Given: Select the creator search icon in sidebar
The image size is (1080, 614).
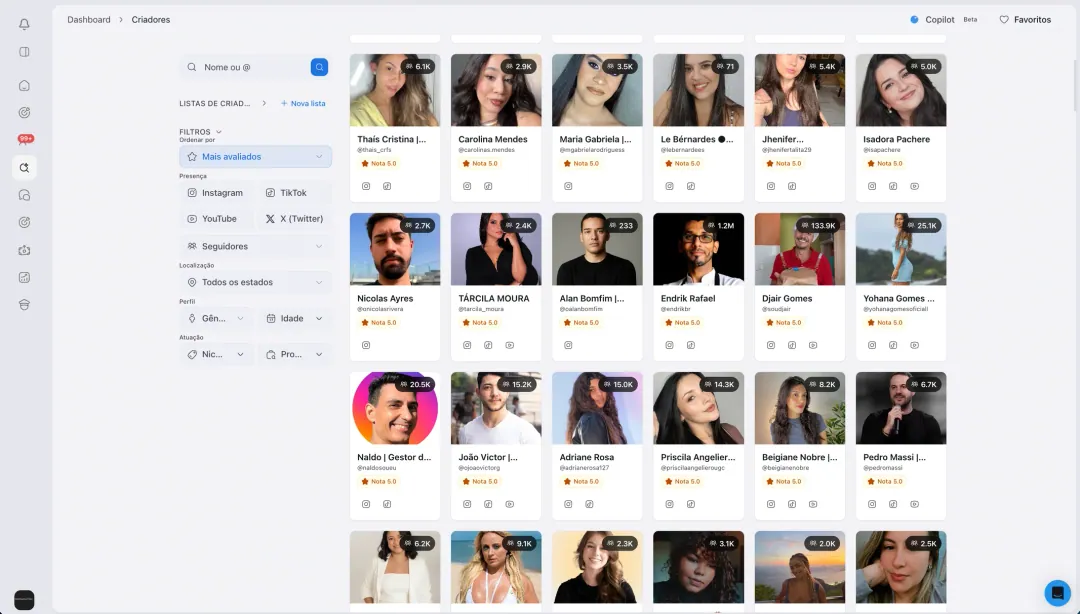Looking at the screenshot, I should pos(24,167).
